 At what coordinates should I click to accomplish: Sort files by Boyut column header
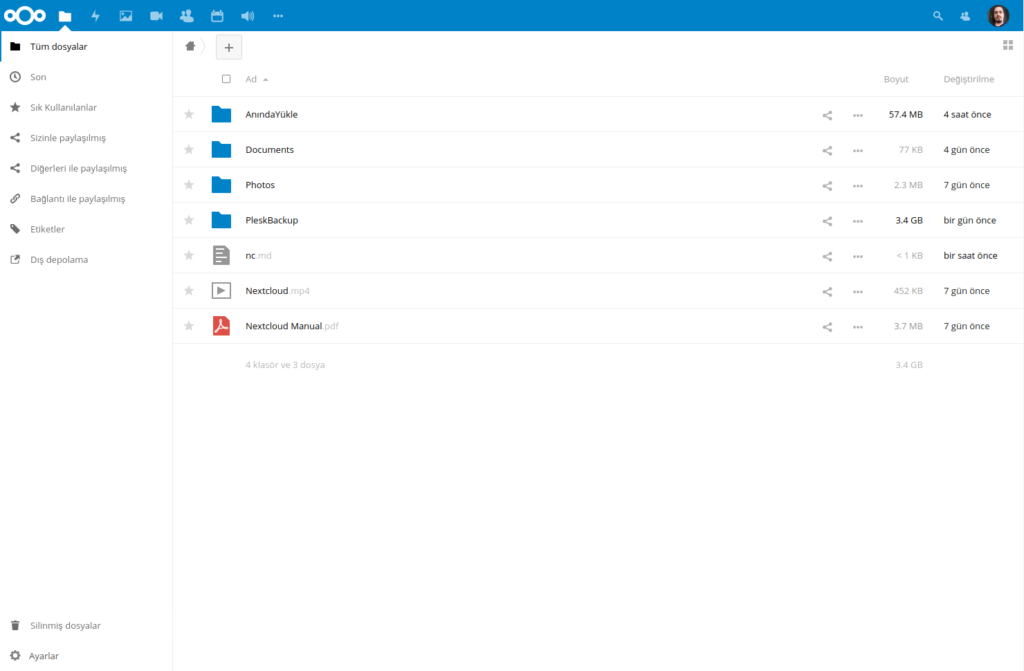(x=895, y=79)
